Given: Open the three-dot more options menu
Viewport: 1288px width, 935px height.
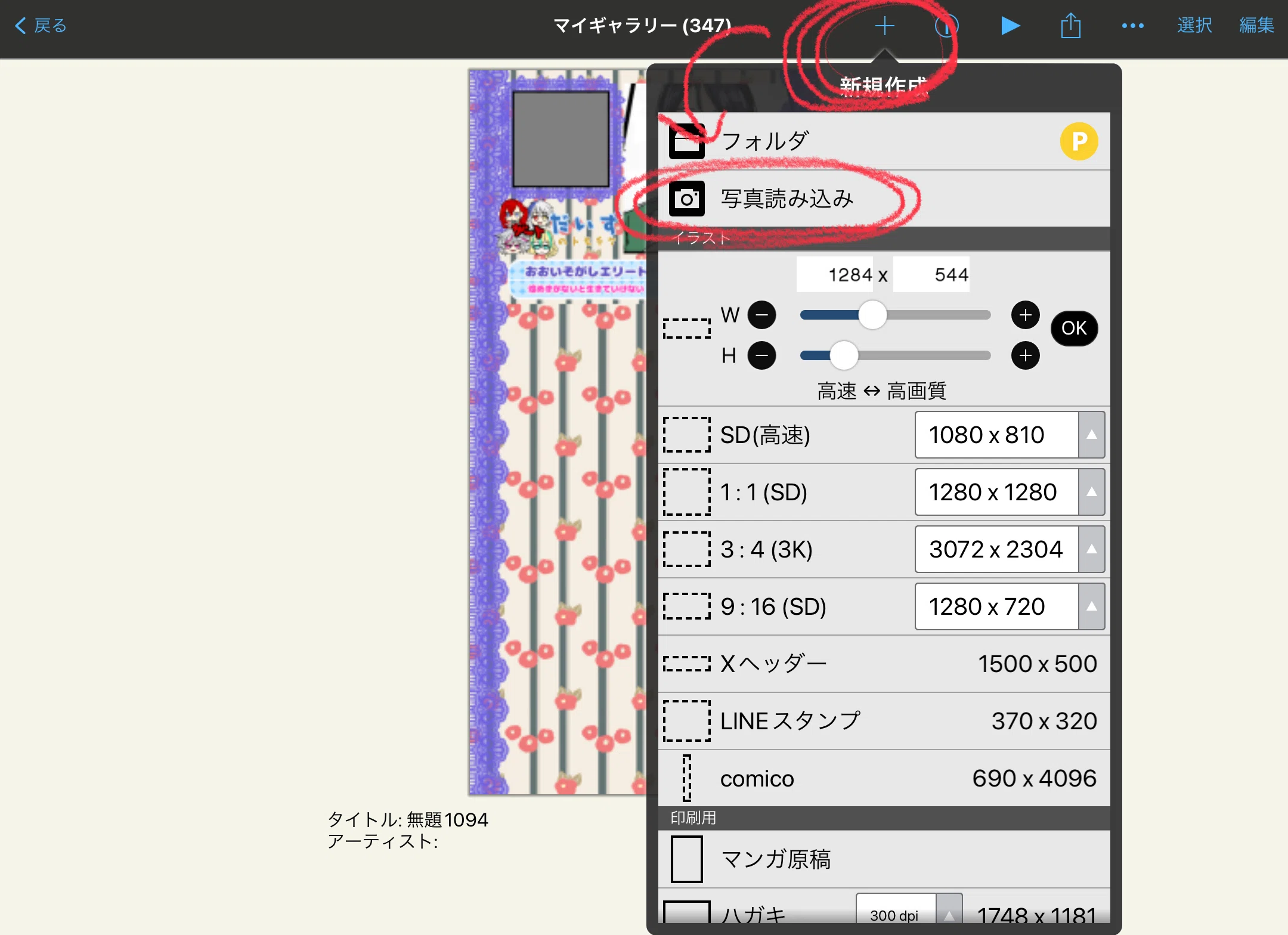Looking at the screenshot, I should pyautogui.click(x=1132, y=26).
